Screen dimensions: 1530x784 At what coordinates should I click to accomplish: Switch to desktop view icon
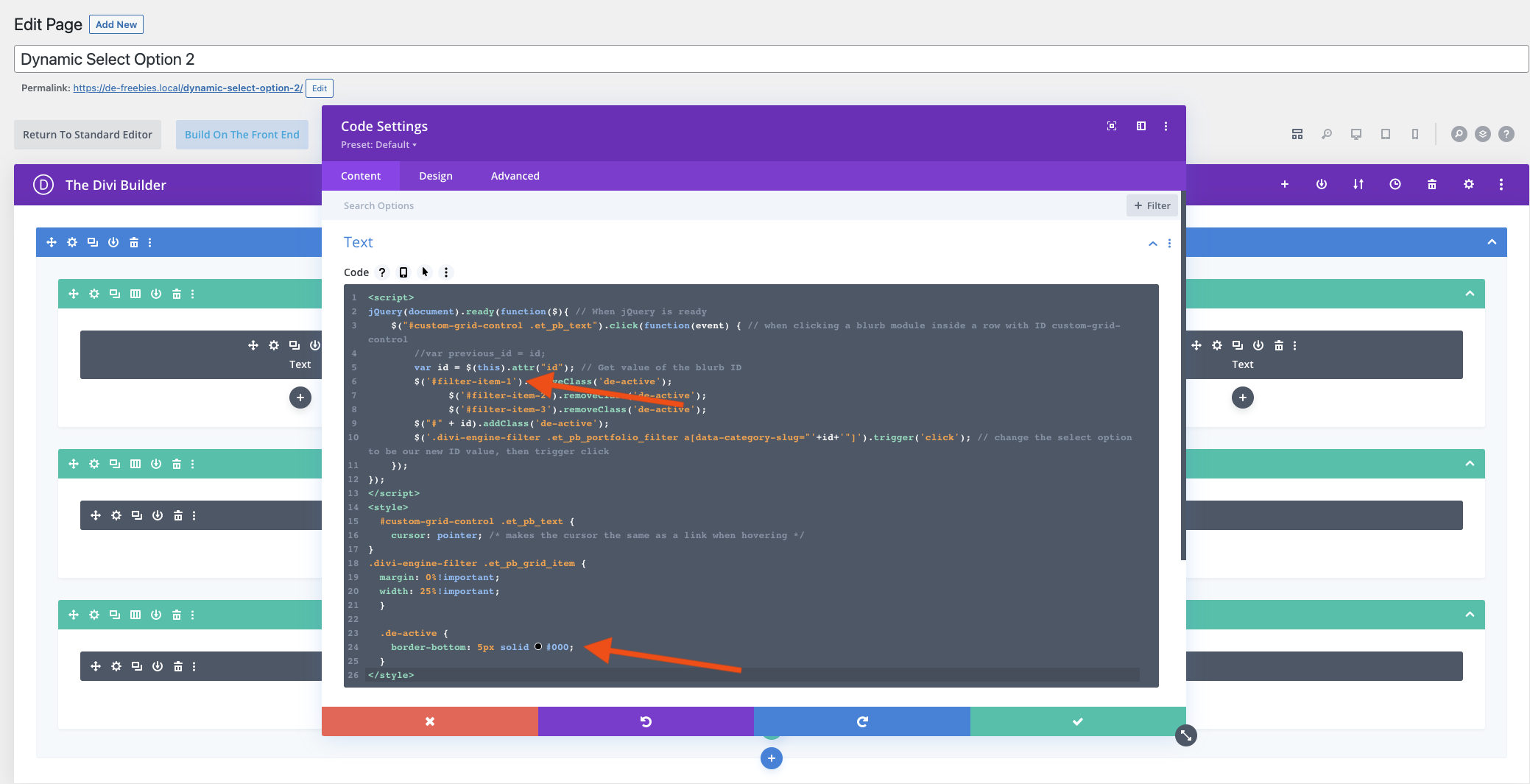(1356, 134)
